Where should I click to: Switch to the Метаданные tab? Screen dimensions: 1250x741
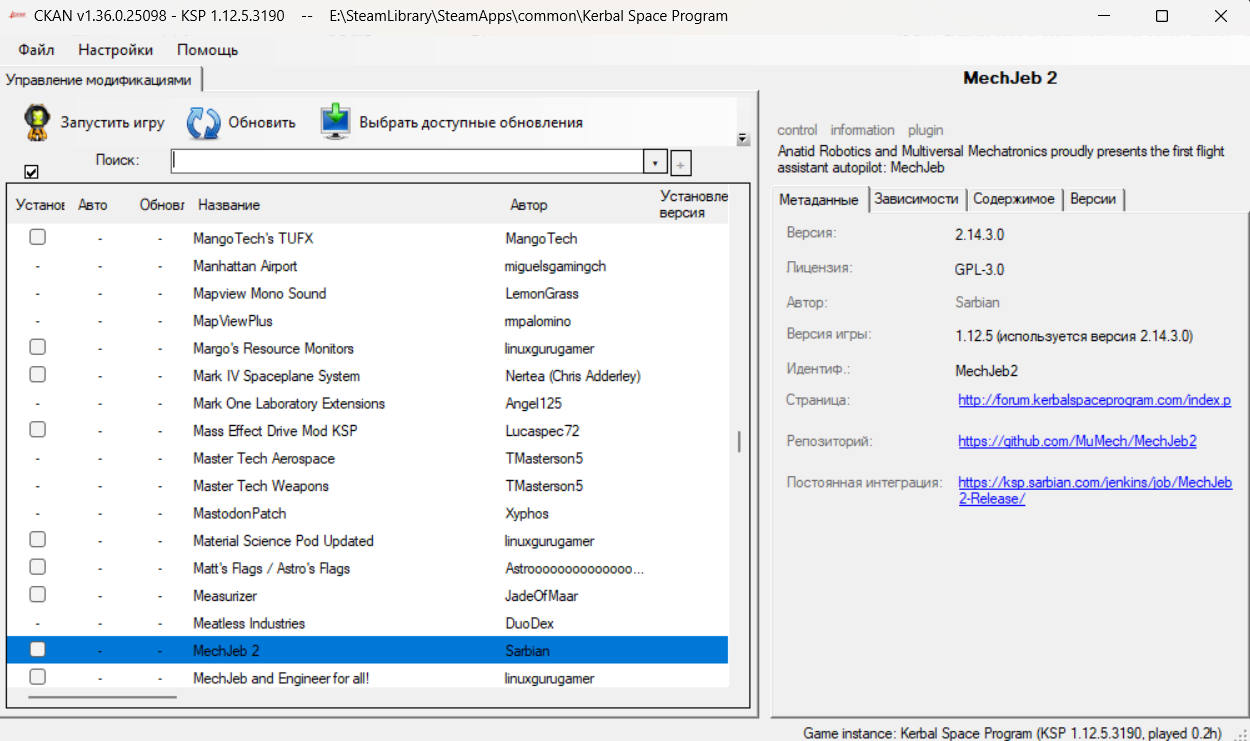[x=819, y=199]
